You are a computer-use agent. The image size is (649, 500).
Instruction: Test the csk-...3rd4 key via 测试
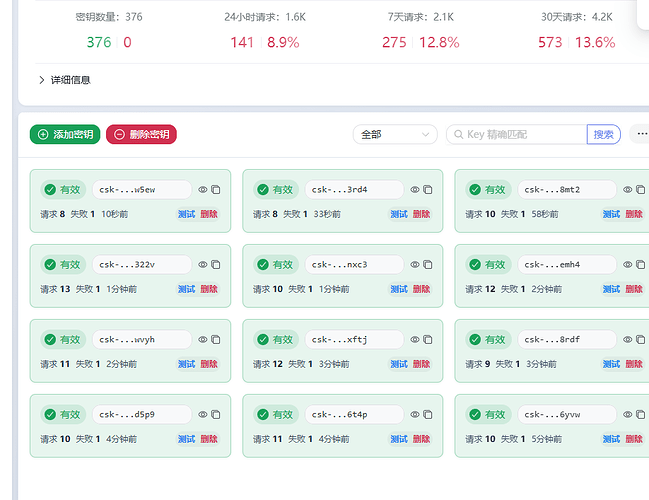(399, 214)
